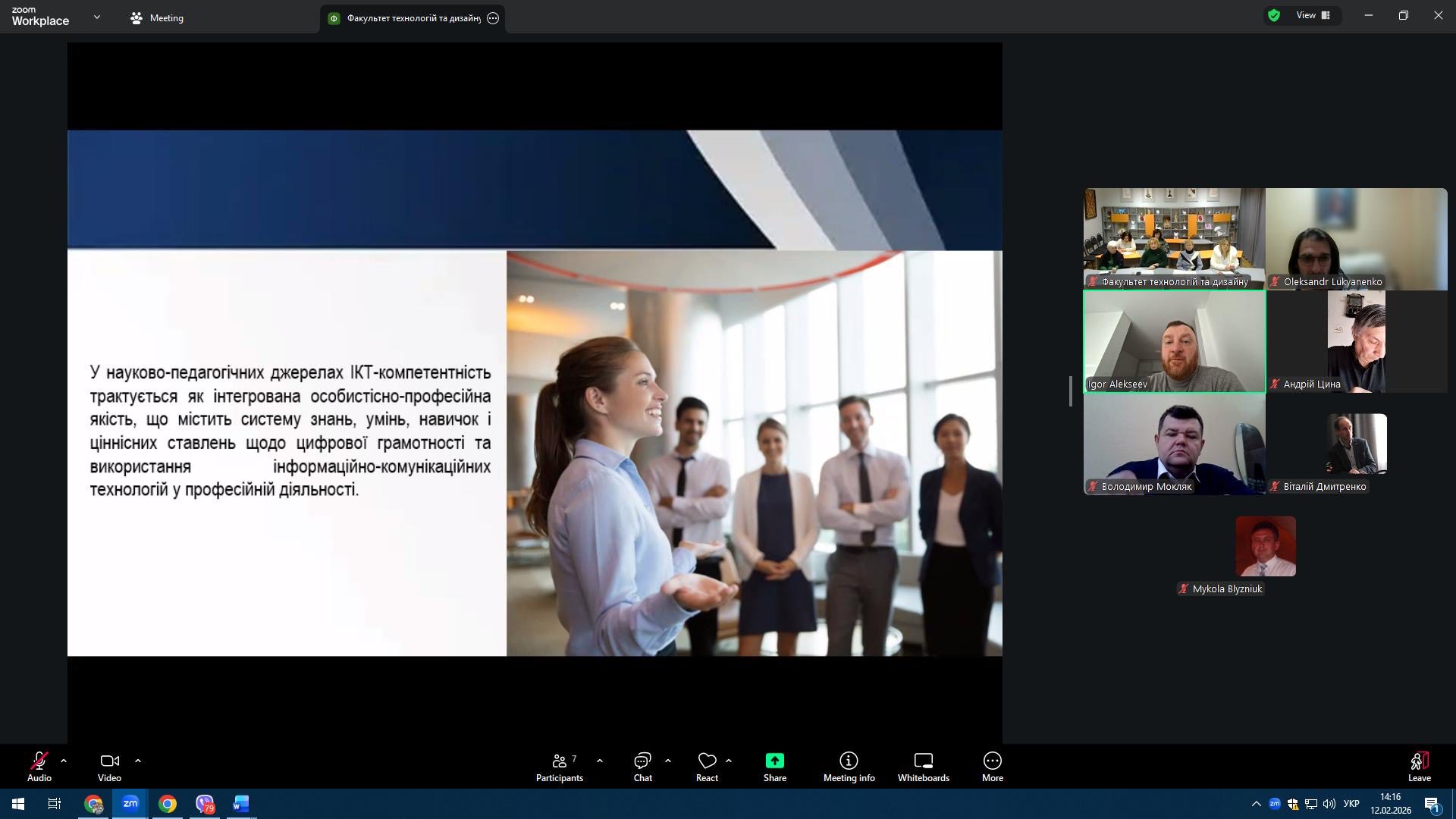Open the Chat panel
1456x819 pixels.
coord(642,767)
